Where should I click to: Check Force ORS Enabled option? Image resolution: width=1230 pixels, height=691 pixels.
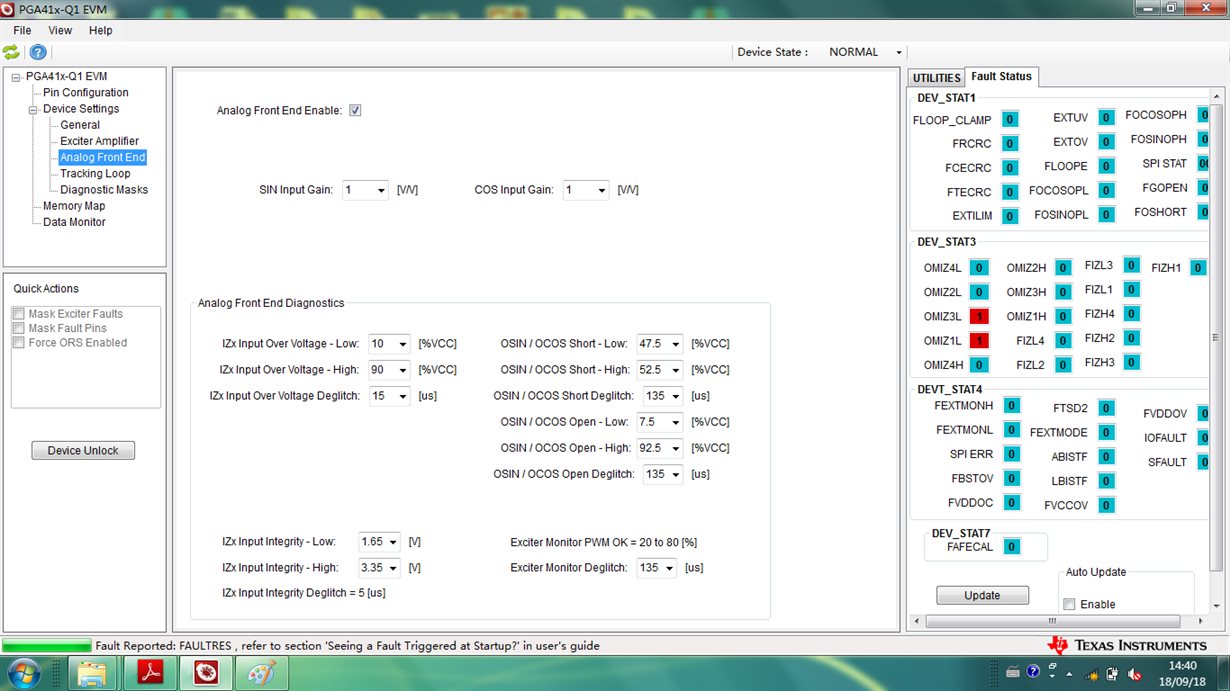coord(18,342)
